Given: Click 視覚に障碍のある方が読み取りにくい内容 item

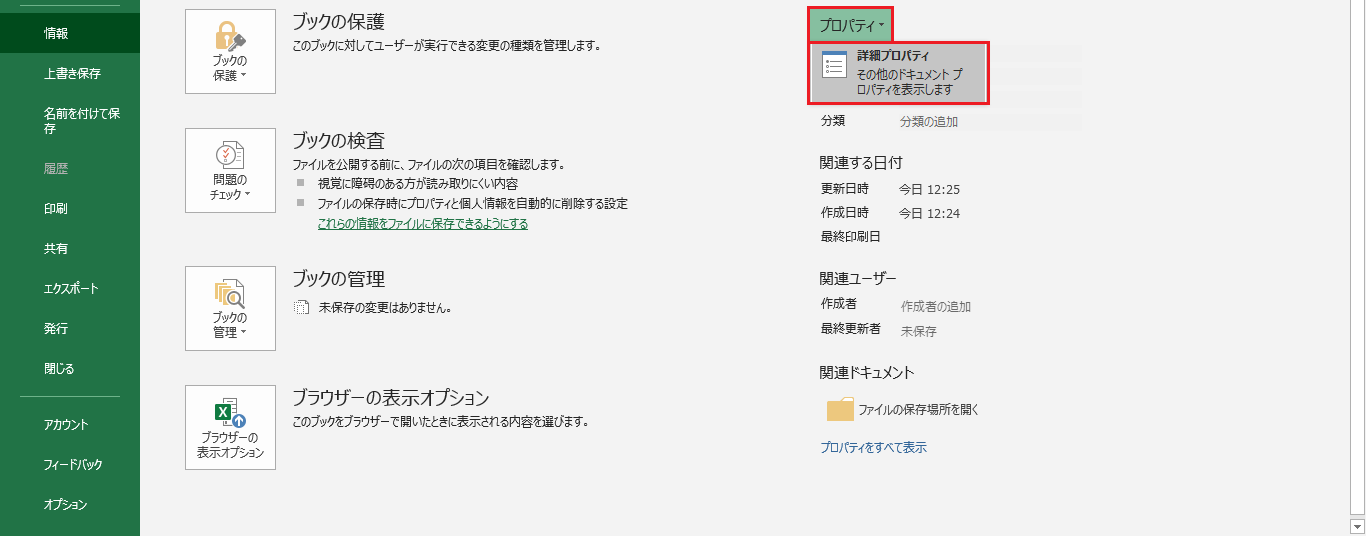Looking at the screenshot, I should pyautogui.click(x=418, y=184).
